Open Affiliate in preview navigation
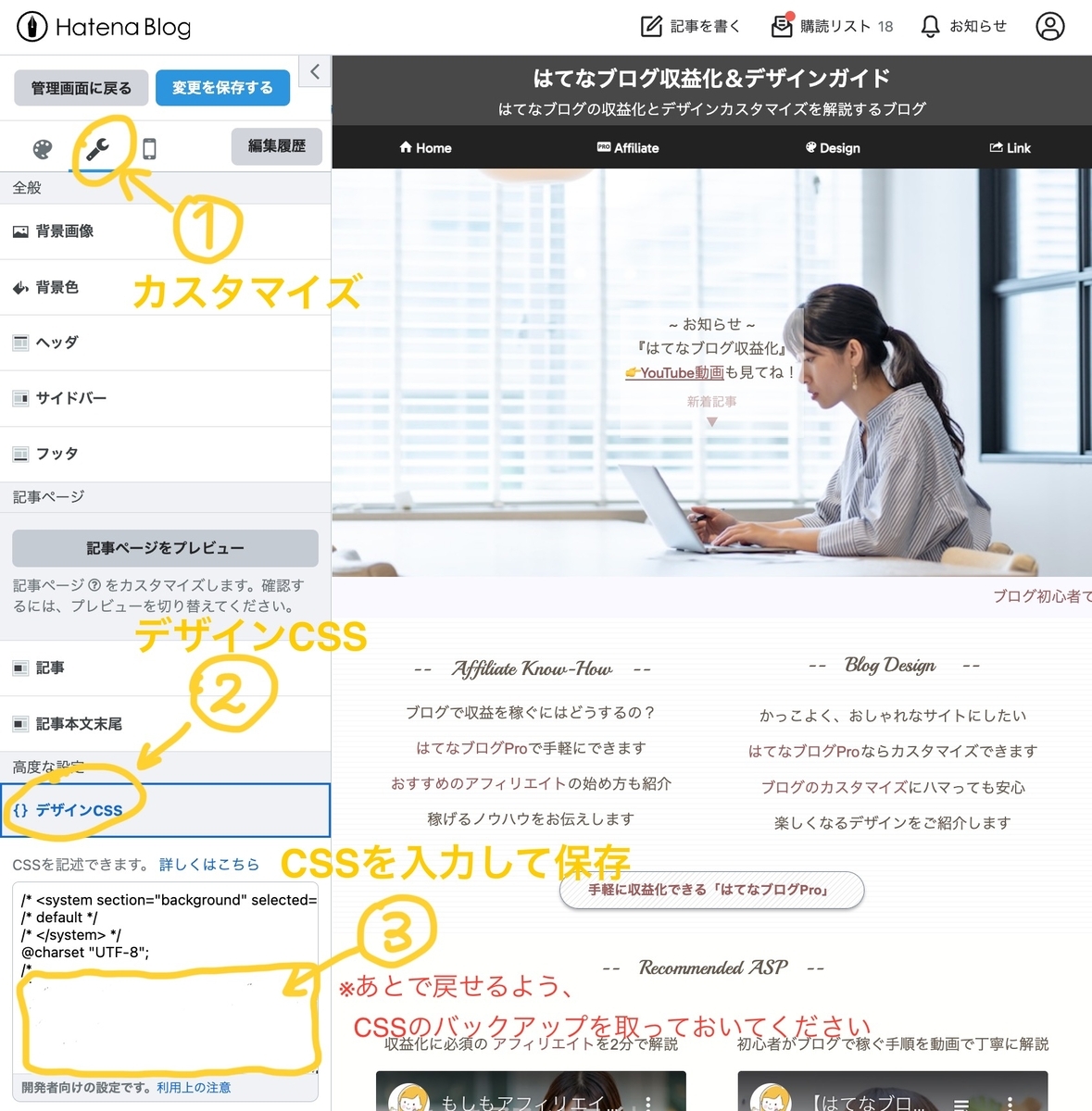This screenshot has width=1092, height=1111. coord(628,147)
